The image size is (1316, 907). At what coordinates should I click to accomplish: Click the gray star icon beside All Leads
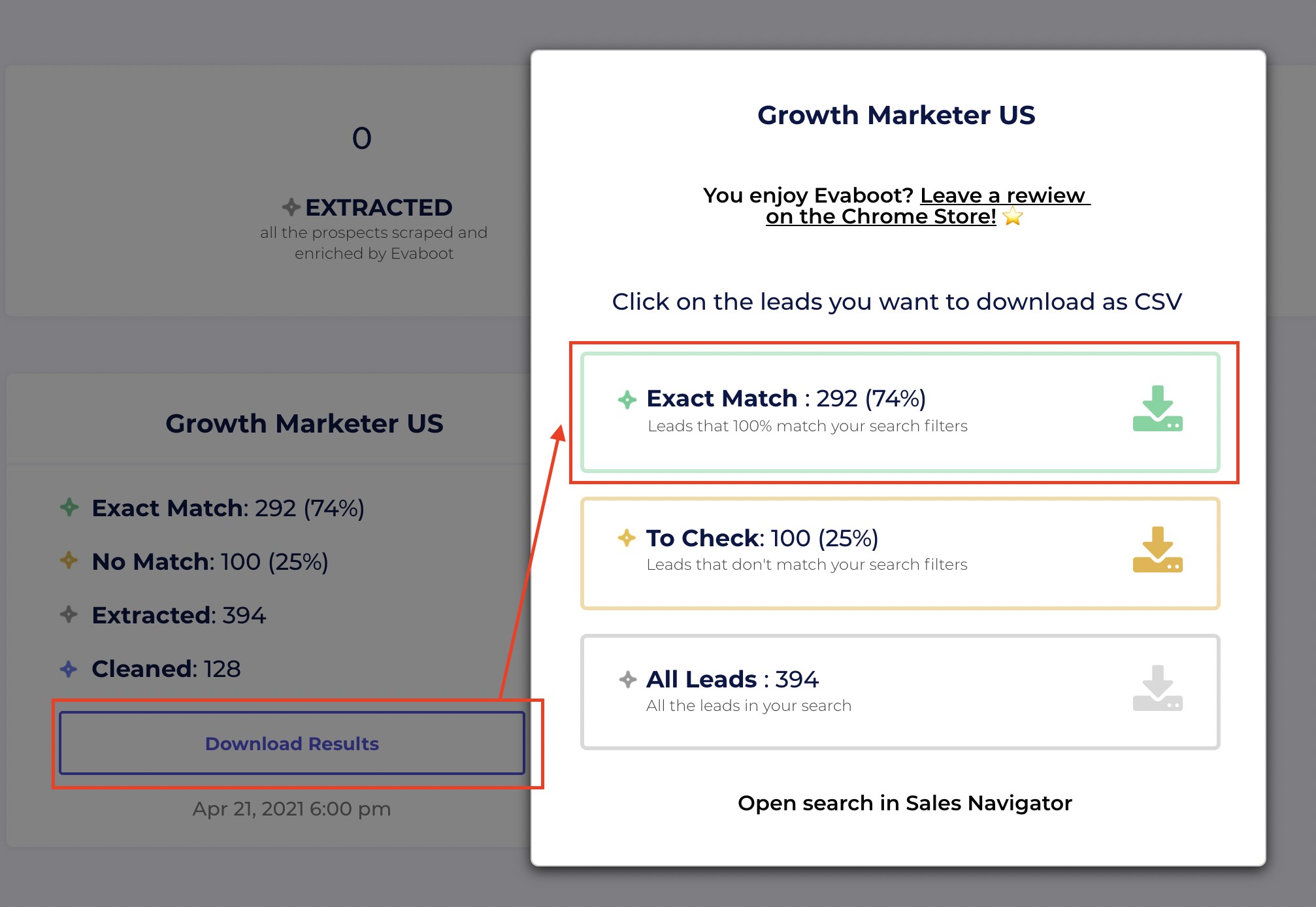[x=628, y=680]
